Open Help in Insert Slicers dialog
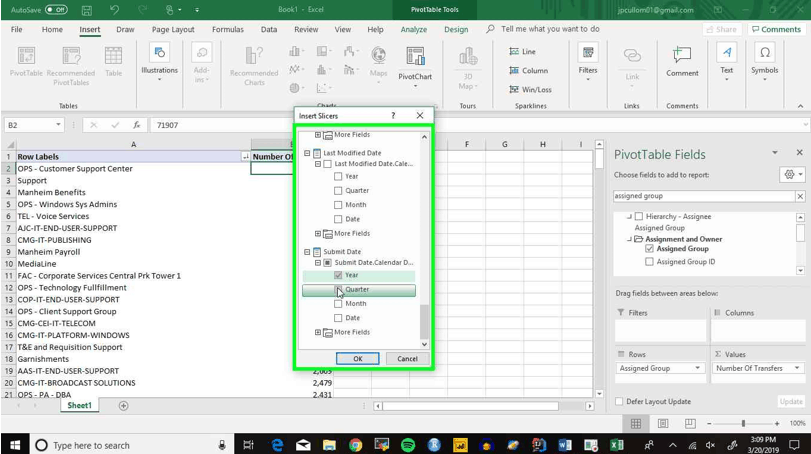The image size is (811, 454). coord(393,116)
